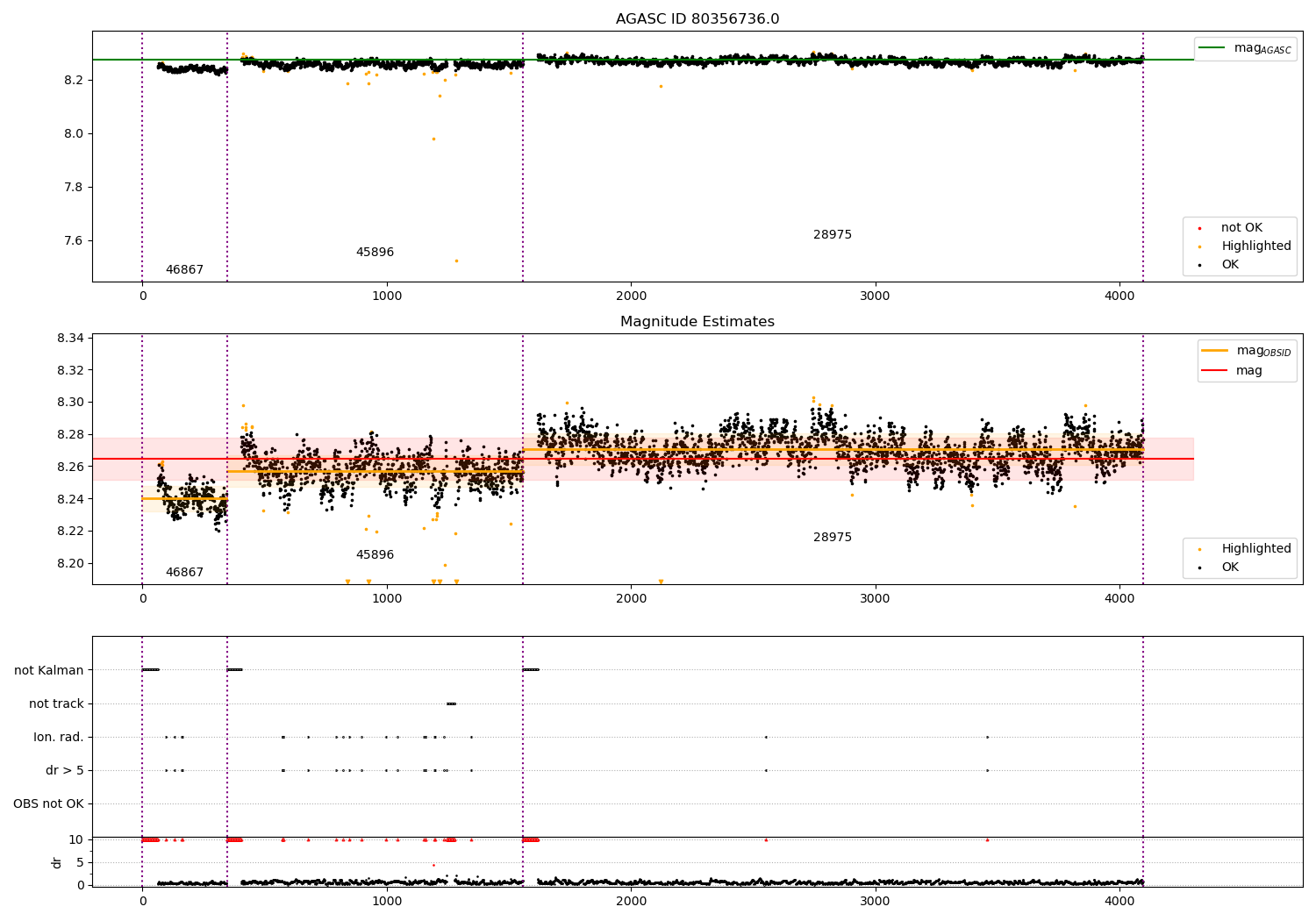Click obsid label '28975' in Magnitude Estimates plot
The width and height of the screenshot is (1316, 921).
pyautogui.click(x=833, y=538)
